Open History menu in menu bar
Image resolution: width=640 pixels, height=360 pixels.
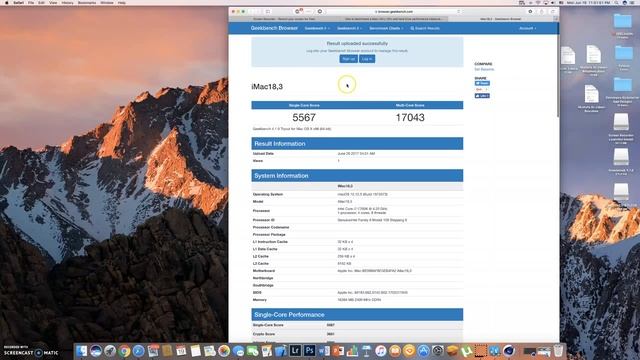(x=67, y=2)
